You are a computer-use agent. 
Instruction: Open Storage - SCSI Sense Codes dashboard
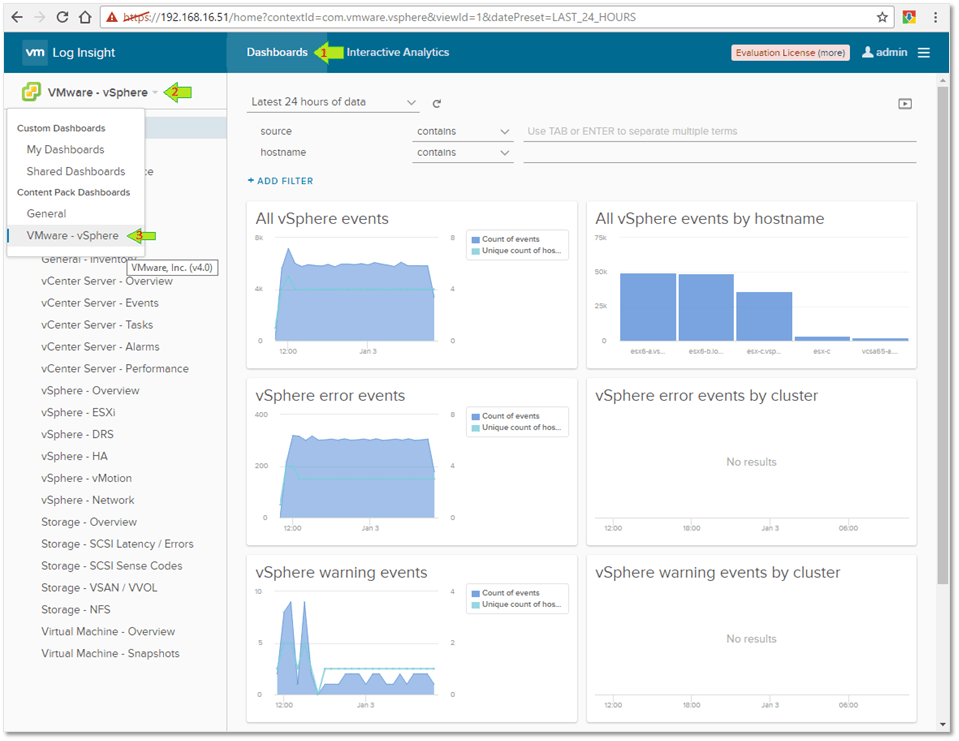pyautogui.click(x=112, y=566)
